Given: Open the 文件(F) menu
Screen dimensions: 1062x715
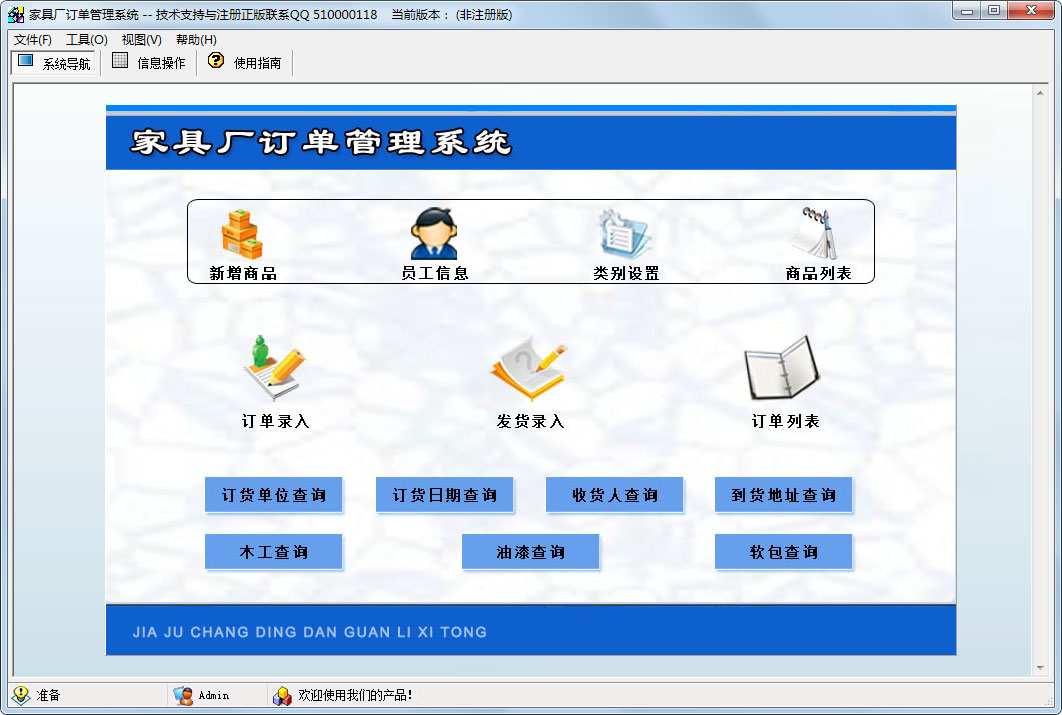Looking at the screenshot, I should point(33,40).
